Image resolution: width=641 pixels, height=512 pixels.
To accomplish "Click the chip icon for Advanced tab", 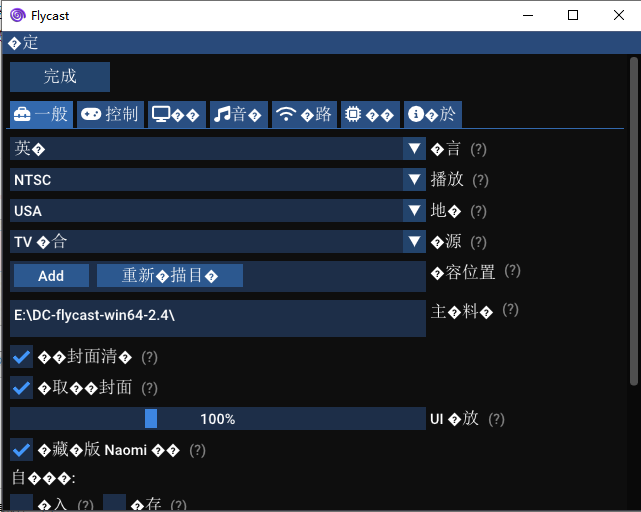I will pos(353,114).
